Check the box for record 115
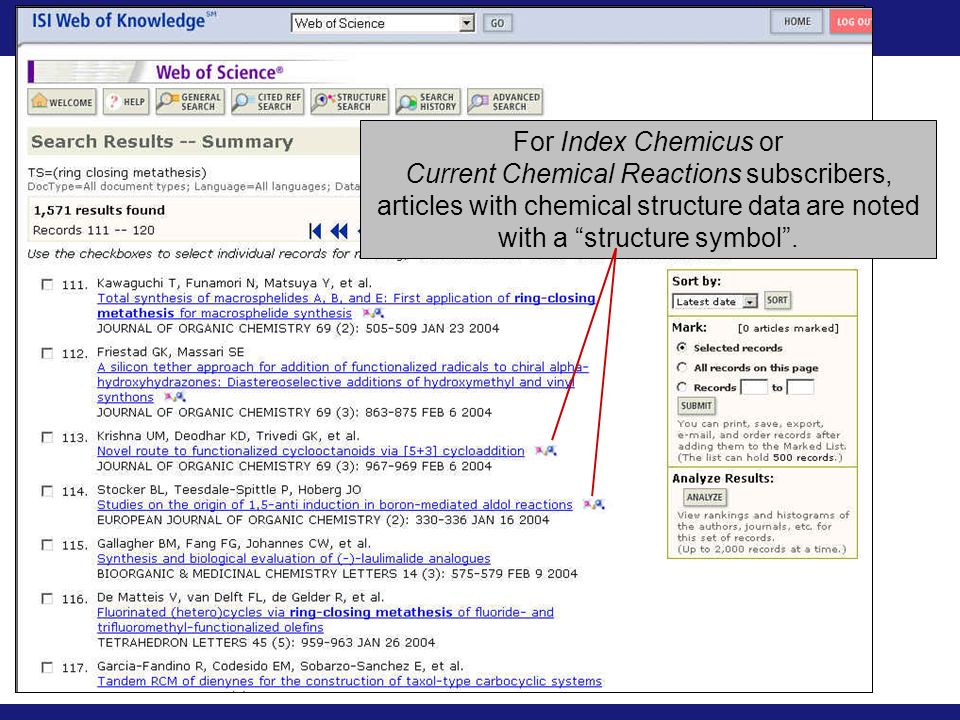960x720 pixels. coord(47,545)
